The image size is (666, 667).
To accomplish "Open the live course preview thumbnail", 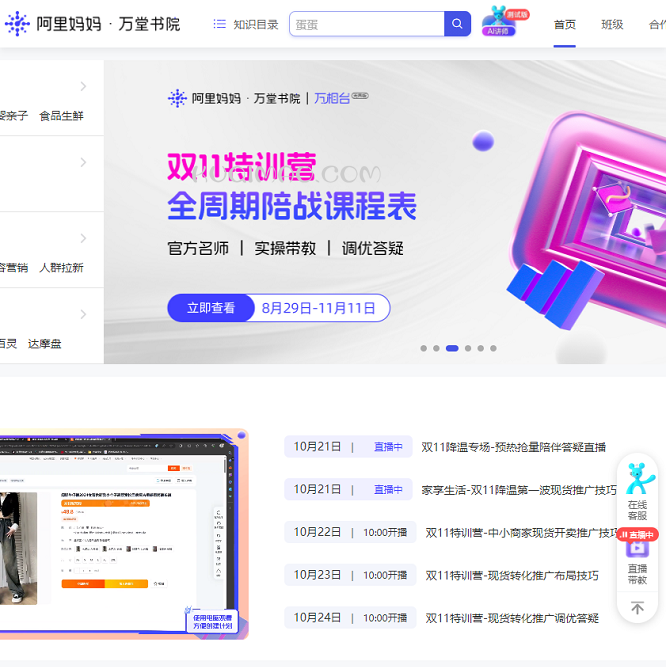I will click(123, 534).
